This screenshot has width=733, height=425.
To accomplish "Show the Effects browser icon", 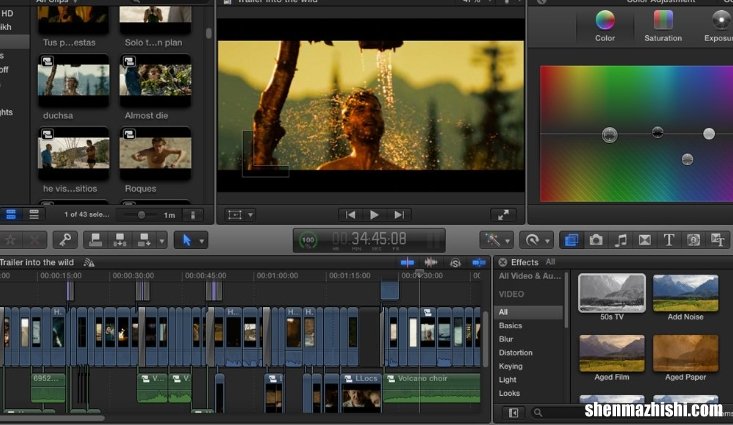I will [x=571, y=240].
